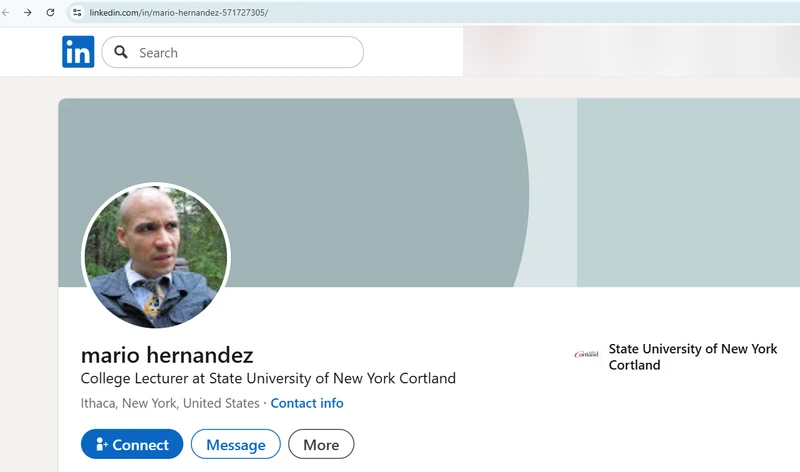Click the browser back arrow
This screenshot has height=472, width=800.
(6, 12)
